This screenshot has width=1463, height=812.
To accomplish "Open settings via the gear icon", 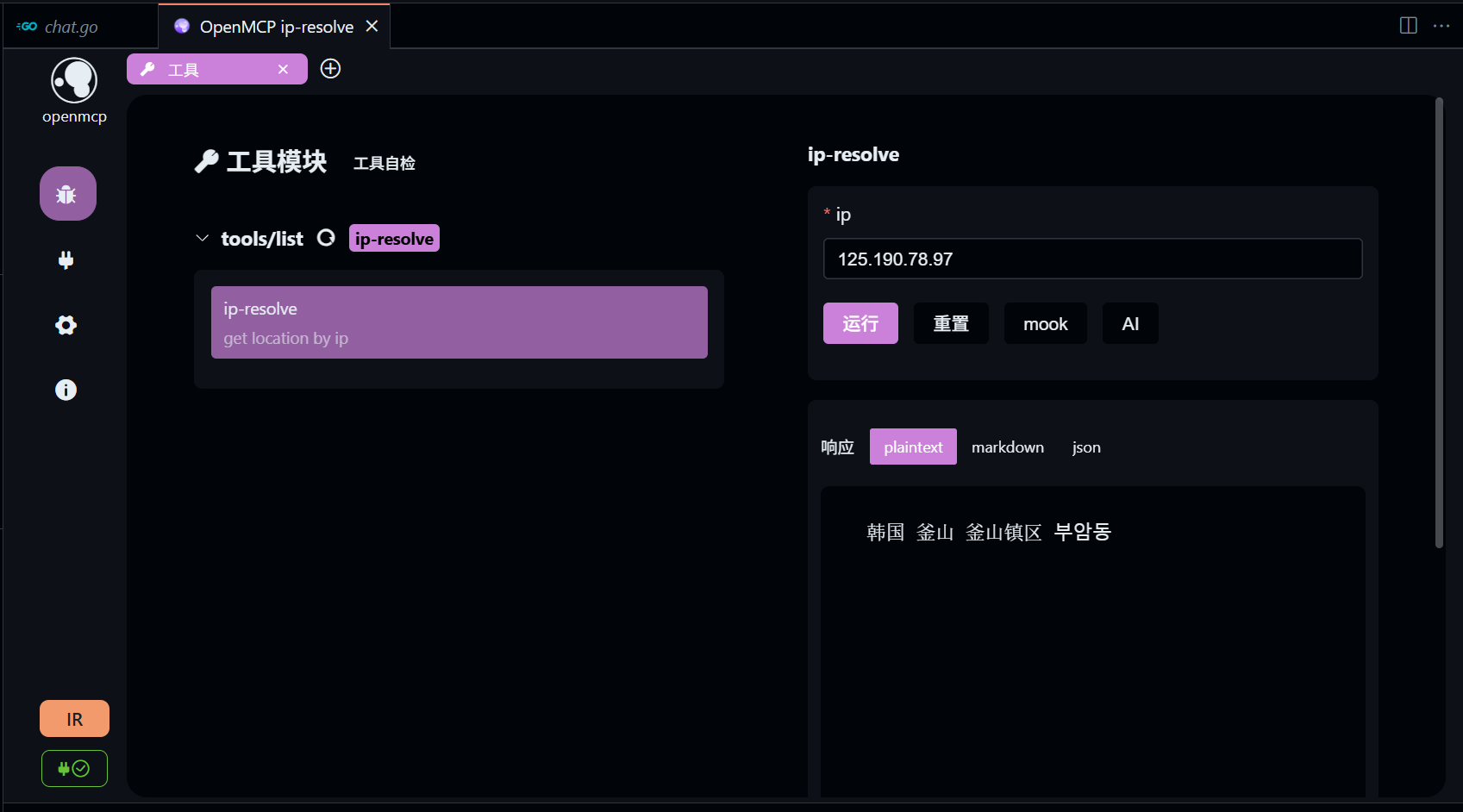I will 66,325.
